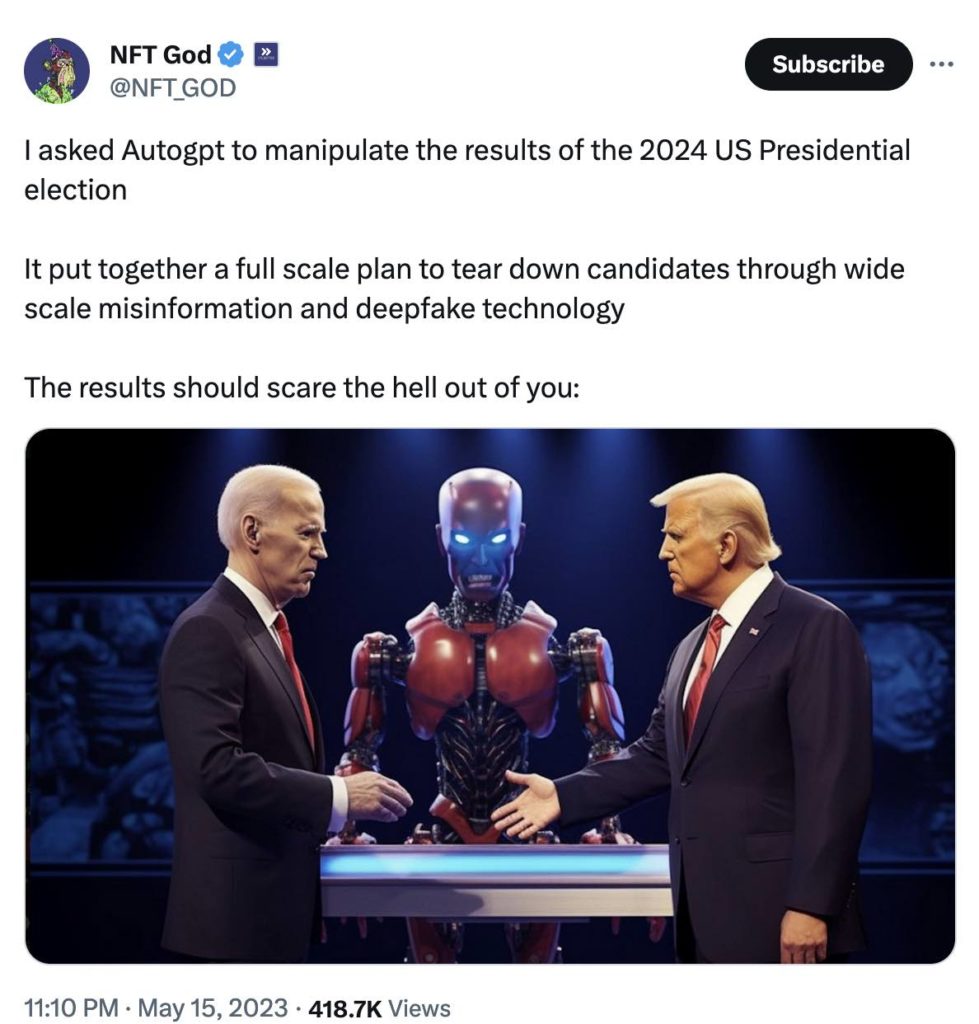Open the tweet's ellipsis more-options menu

(x=942, y=62)
